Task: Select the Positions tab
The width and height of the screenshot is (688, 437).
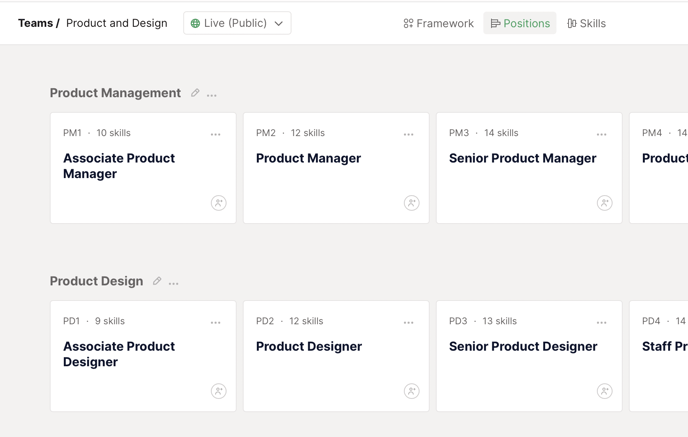Action: tap(520, 23)
